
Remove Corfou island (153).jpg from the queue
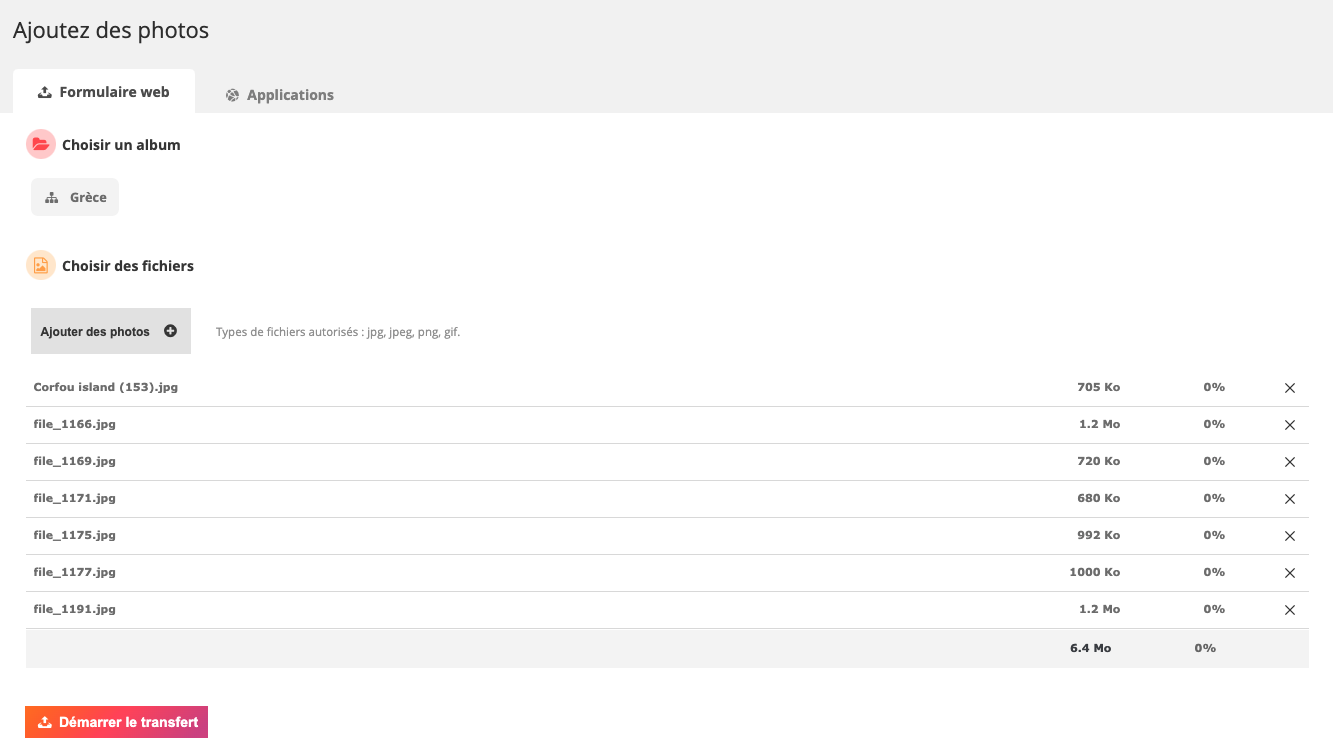(x=1289, y=388)
